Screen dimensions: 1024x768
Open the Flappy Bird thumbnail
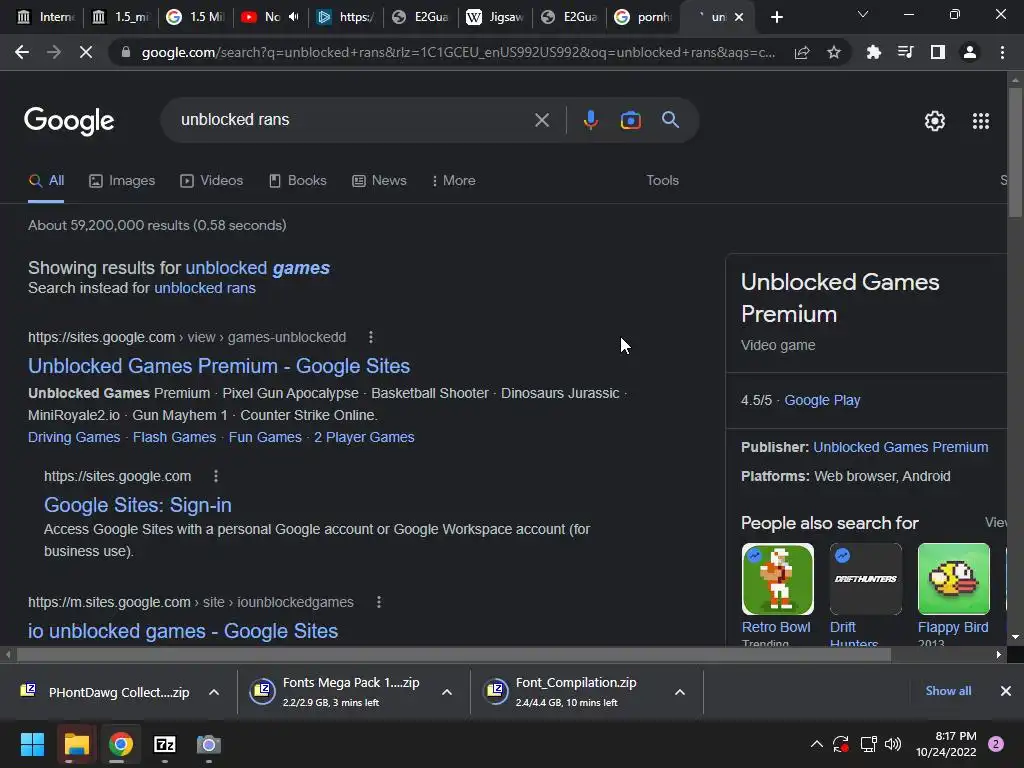click(x=953, y=579)
